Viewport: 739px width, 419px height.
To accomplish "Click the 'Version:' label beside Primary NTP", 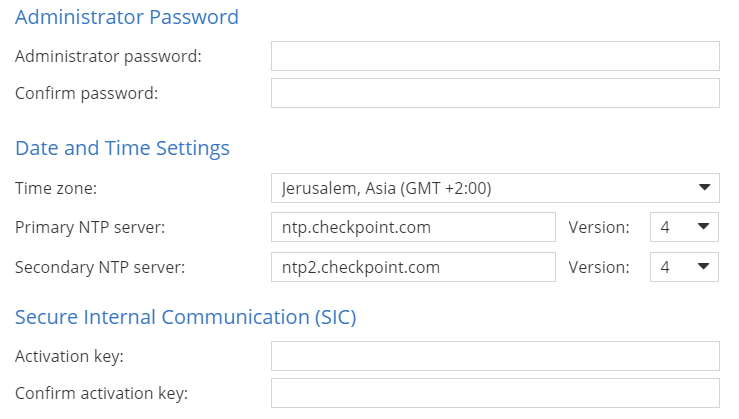I will point(599,228).
